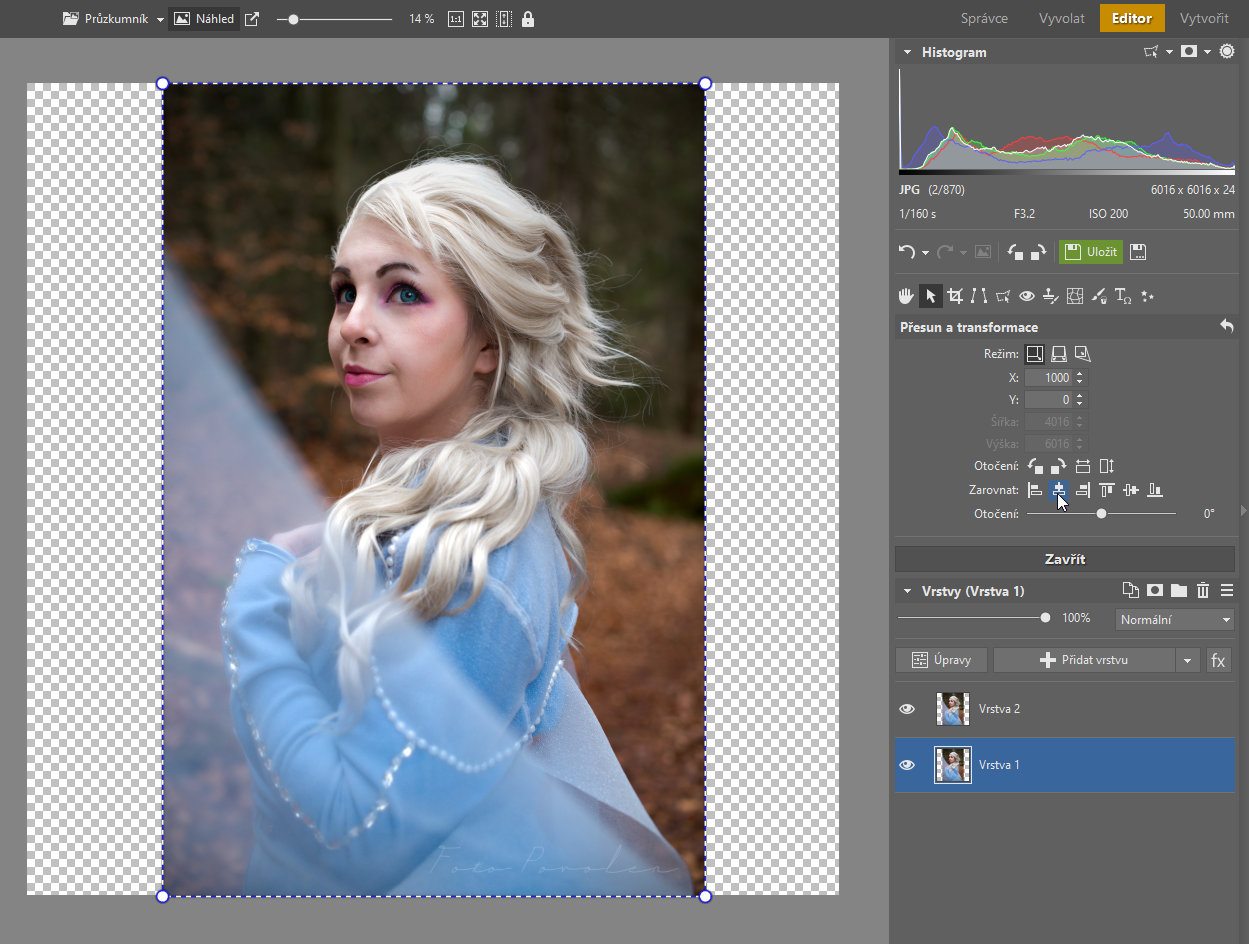Undo the last edit
The height and width of the screenshot is (944, 1249).
(907, 252)
